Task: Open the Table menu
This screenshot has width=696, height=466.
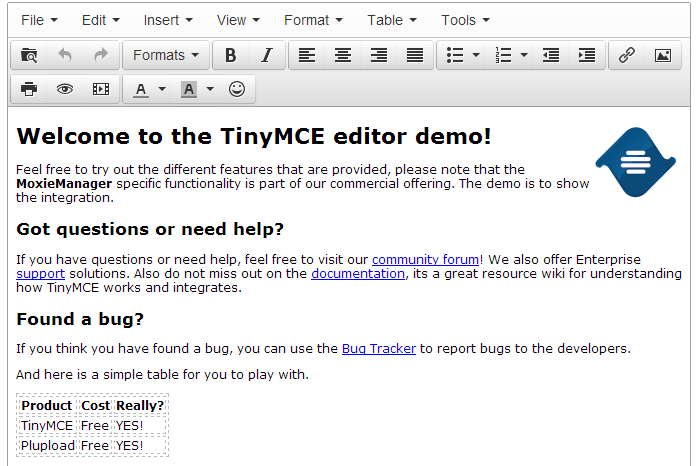Action: 391,20
